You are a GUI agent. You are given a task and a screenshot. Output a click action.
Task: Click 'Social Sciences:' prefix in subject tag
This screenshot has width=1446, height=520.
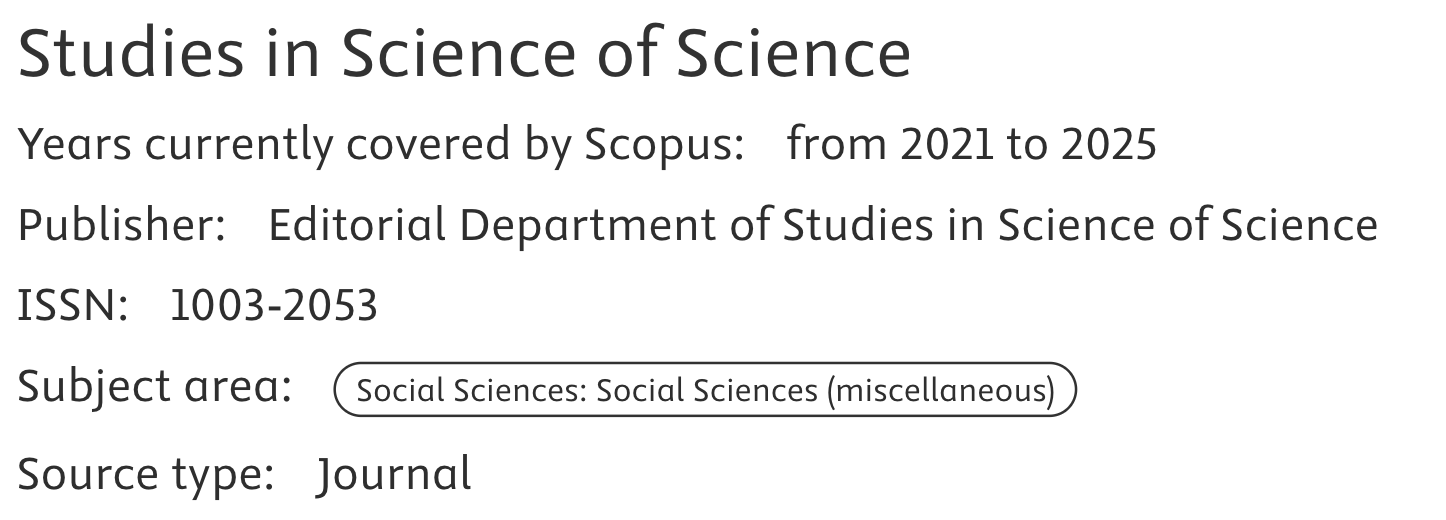click(x=471, y=390)
